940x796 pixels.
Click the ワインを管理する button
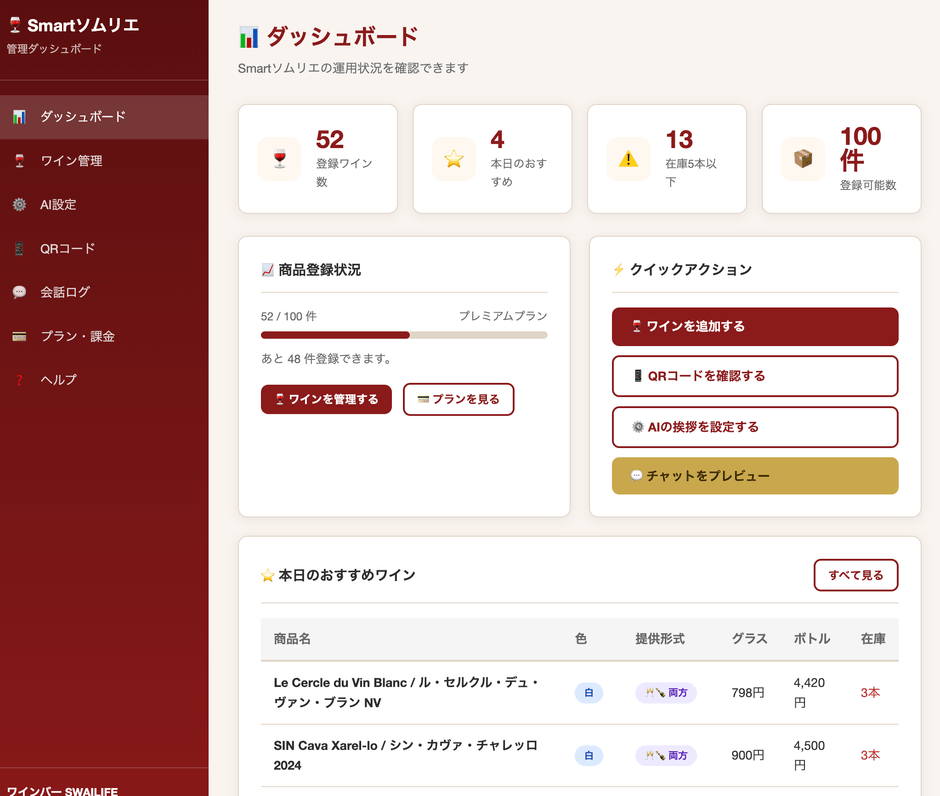[326, 399]
